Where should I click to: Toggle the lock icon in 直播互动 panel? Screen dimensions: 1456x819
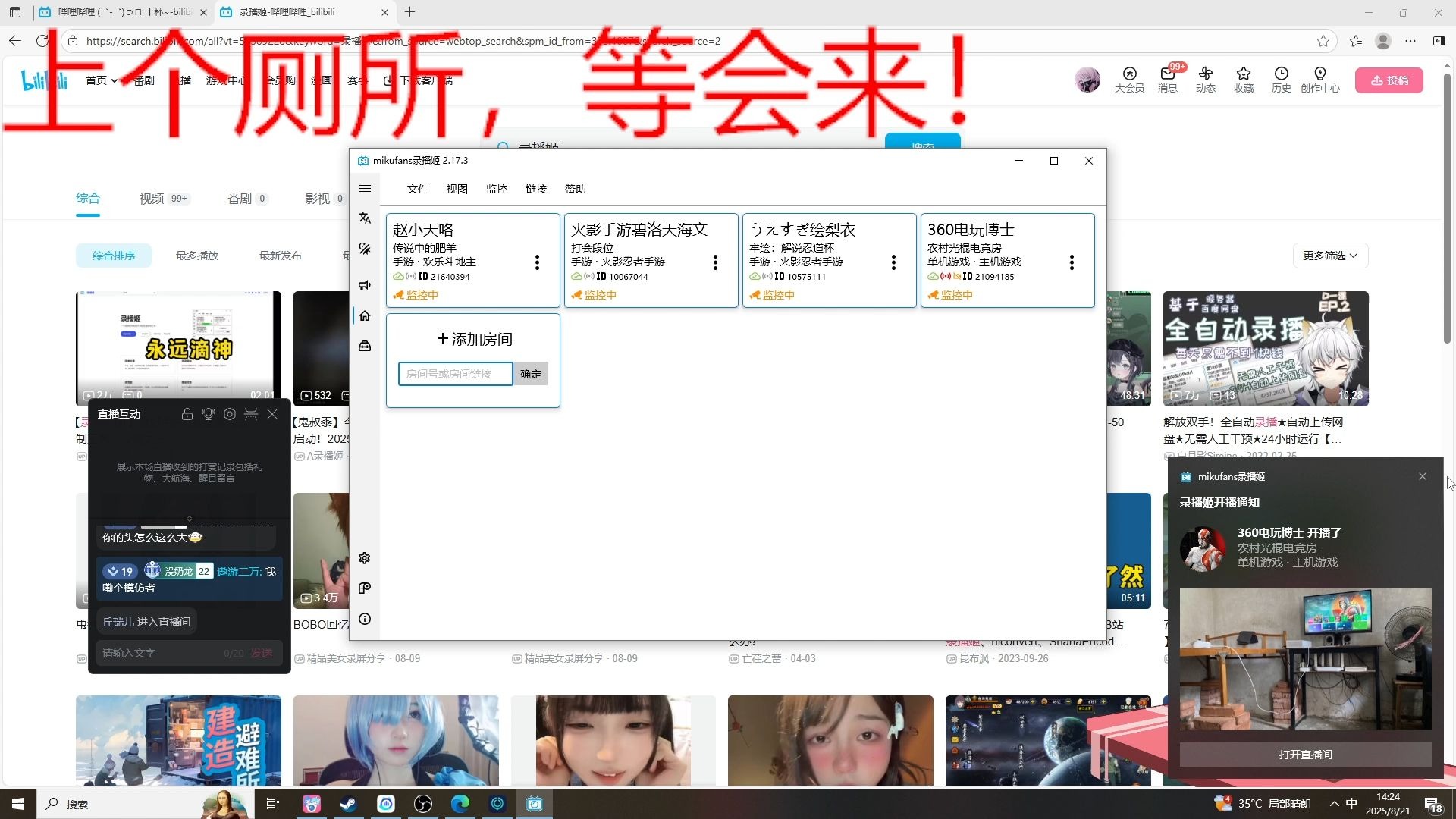tap(187, 414)
